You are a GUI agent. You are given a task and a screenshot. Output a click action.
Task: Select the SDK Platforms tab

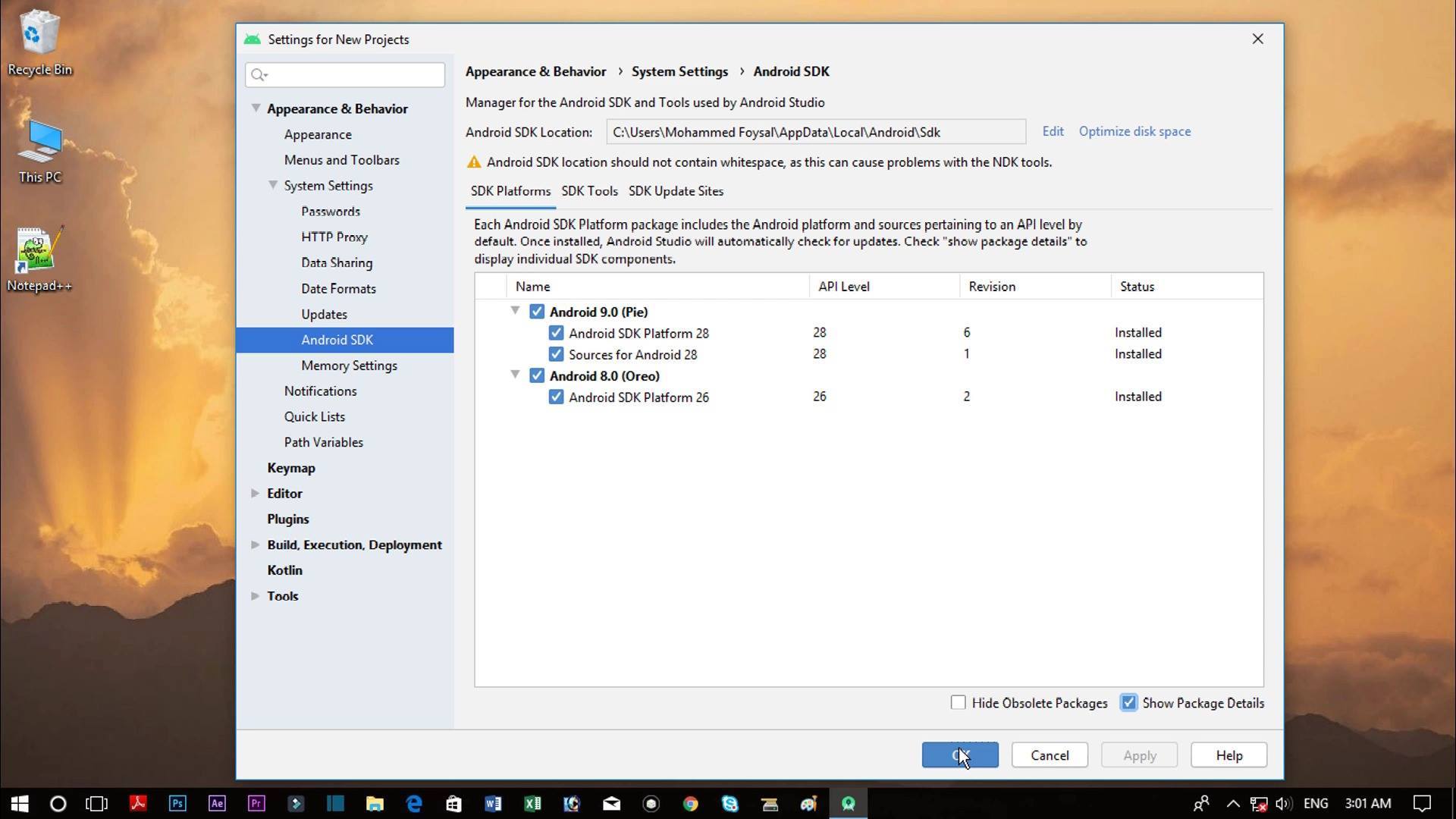point(510,191)
